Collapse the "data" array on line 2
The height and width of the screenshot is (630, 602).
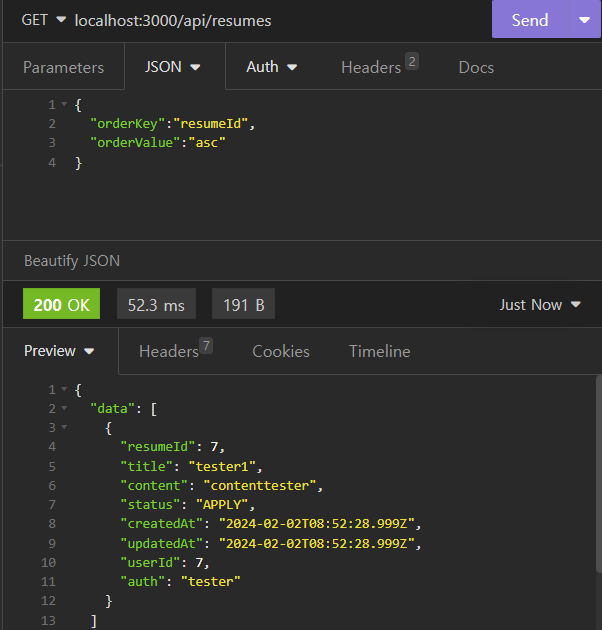64,408
